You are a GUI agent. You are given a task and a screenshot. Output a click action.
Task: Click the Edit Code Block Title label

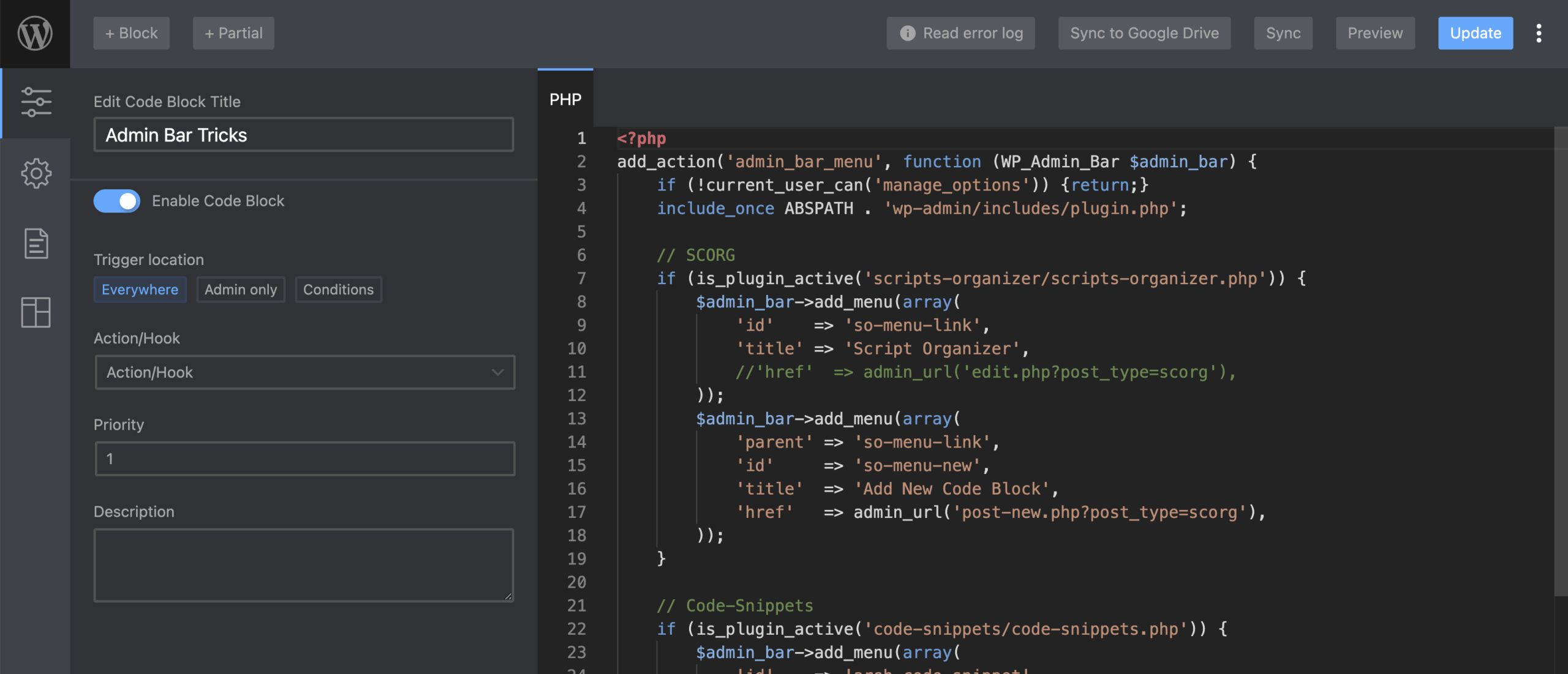coord(167,102)
